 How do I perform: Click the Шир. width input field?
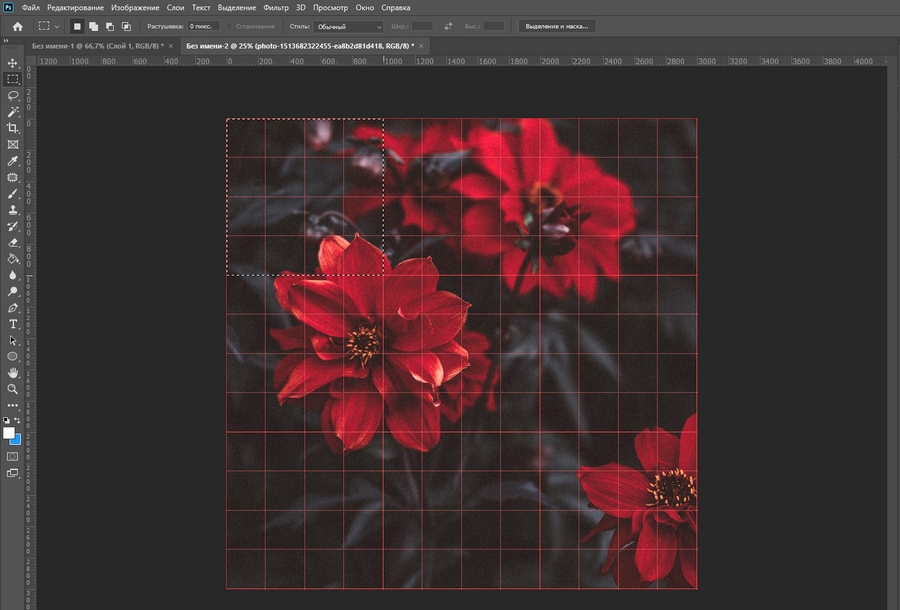click(x=422, y=26)
